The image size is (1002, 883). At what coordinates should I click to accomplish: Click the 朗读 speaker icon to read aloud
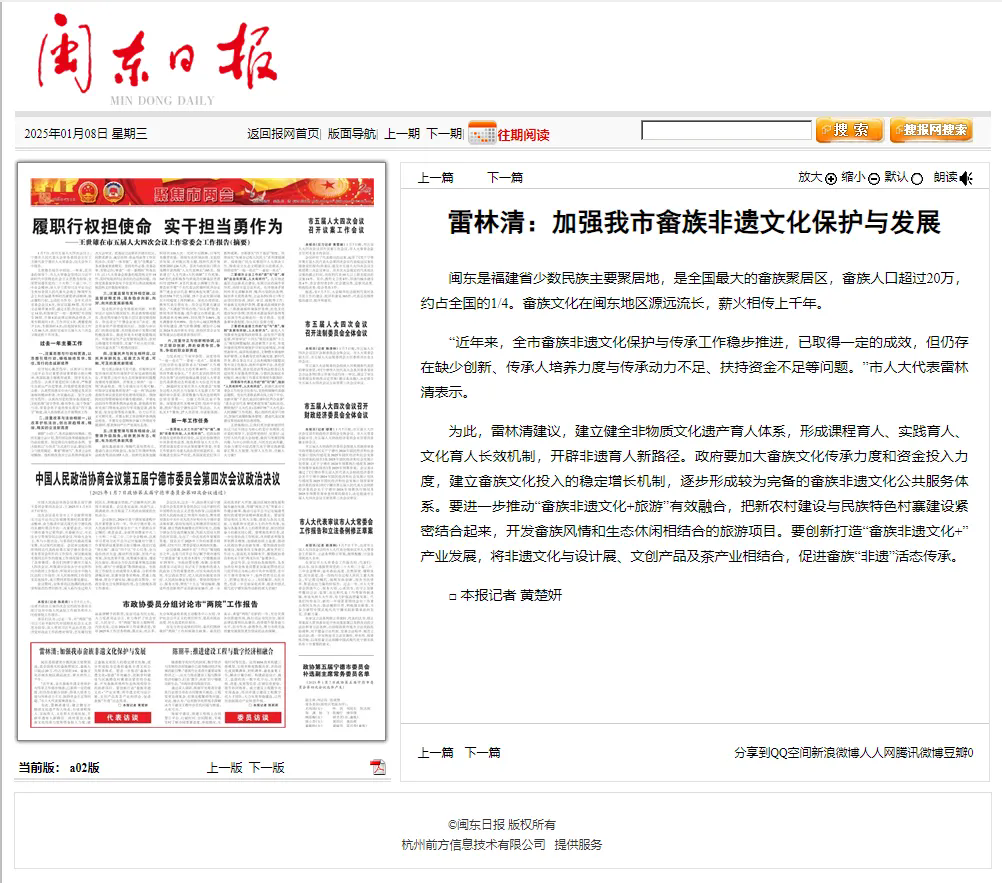tap(966, 178)
